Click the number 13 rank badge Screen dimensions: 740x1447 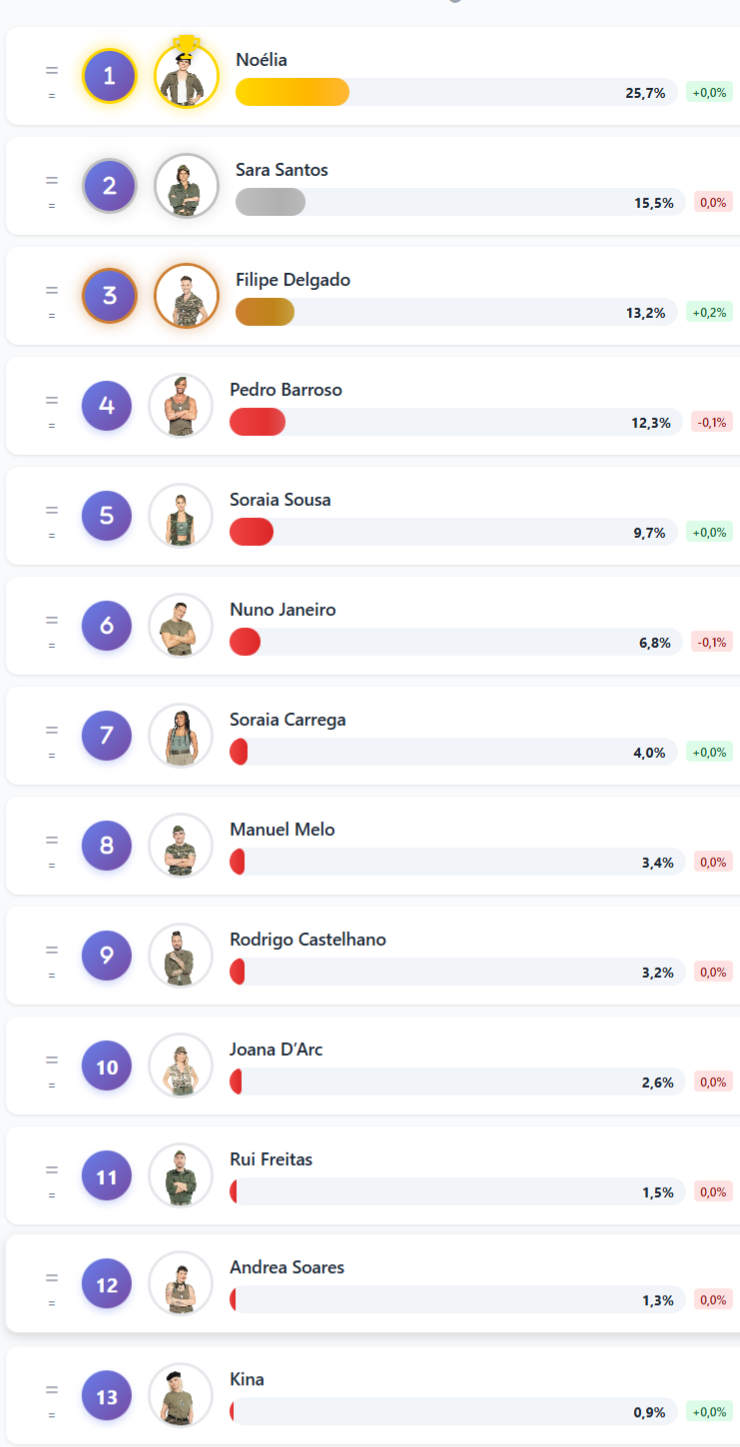click(x=106, y=1396)
